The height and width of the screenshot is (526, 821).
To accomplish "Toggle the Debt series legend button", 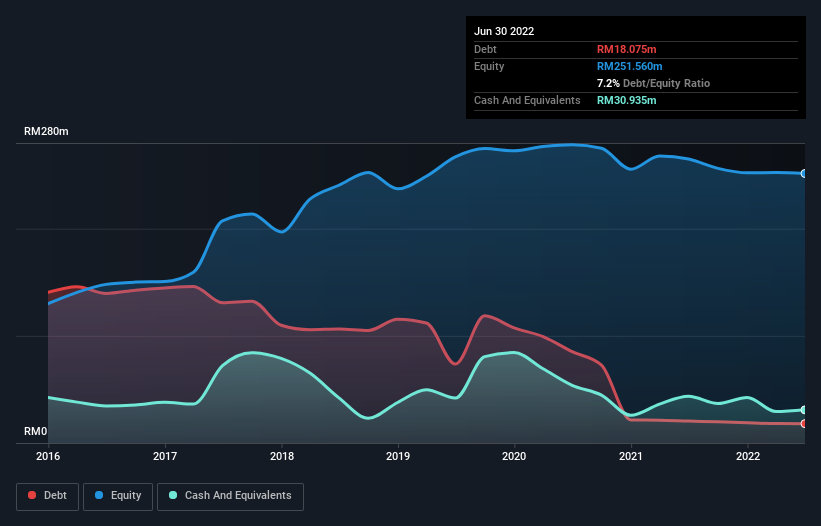I will coord(47,496).
